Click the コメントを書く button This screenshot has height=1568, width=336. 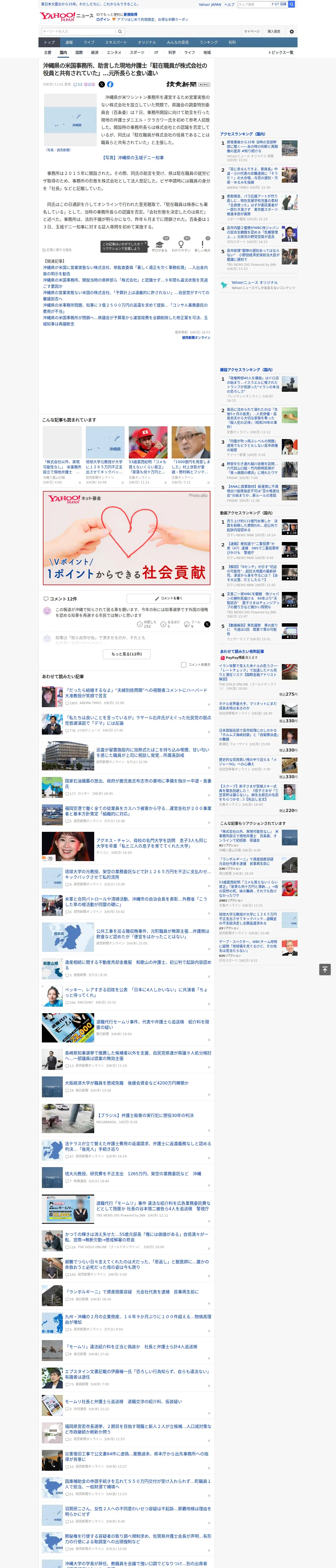[x=169, y=598]
